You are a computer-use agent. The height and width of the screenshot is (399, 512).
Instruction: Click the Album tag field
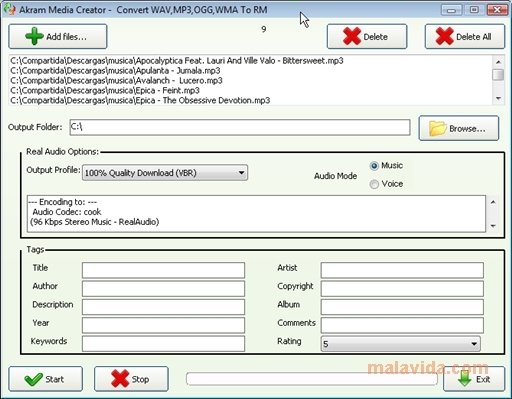(402, 307)
